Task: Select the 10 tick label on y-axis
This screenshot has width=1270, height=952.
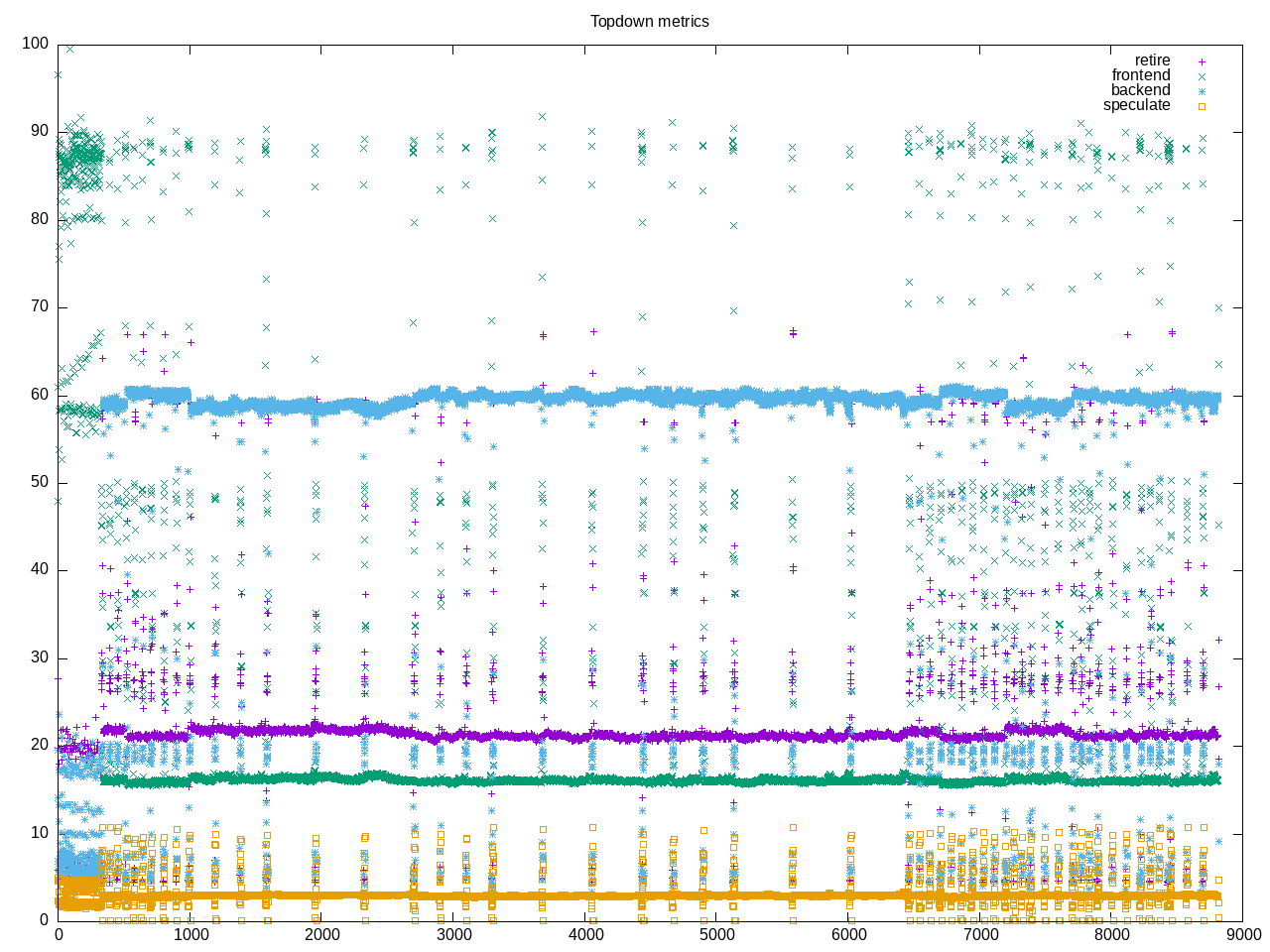Action: coord(39,833)
